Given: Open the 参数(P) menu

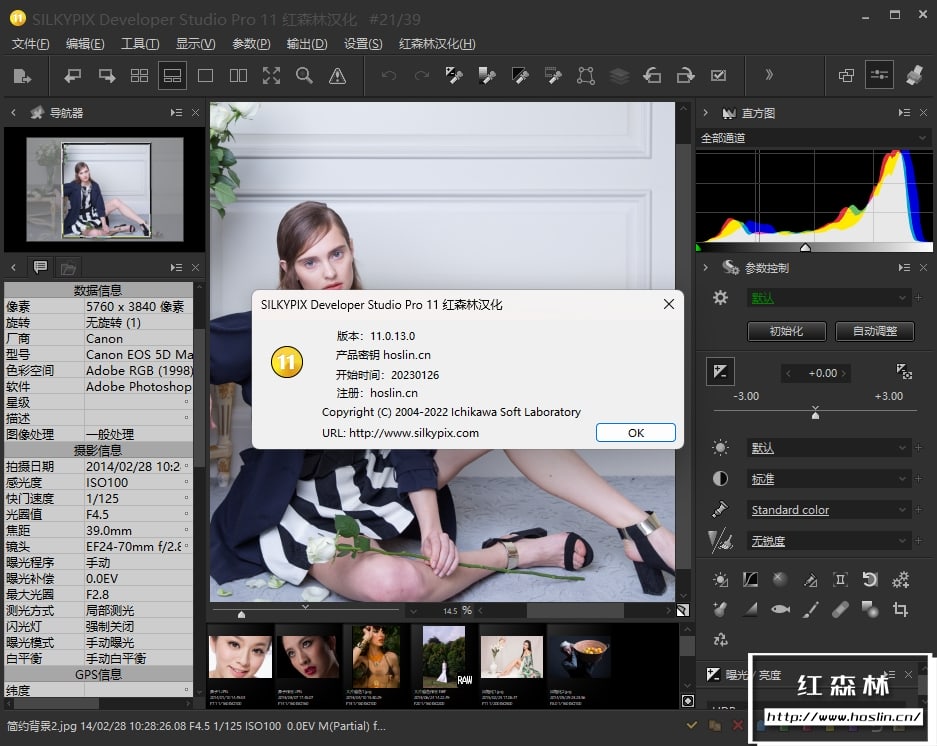Looking at the screenshot, I should [x=251, y=44].
